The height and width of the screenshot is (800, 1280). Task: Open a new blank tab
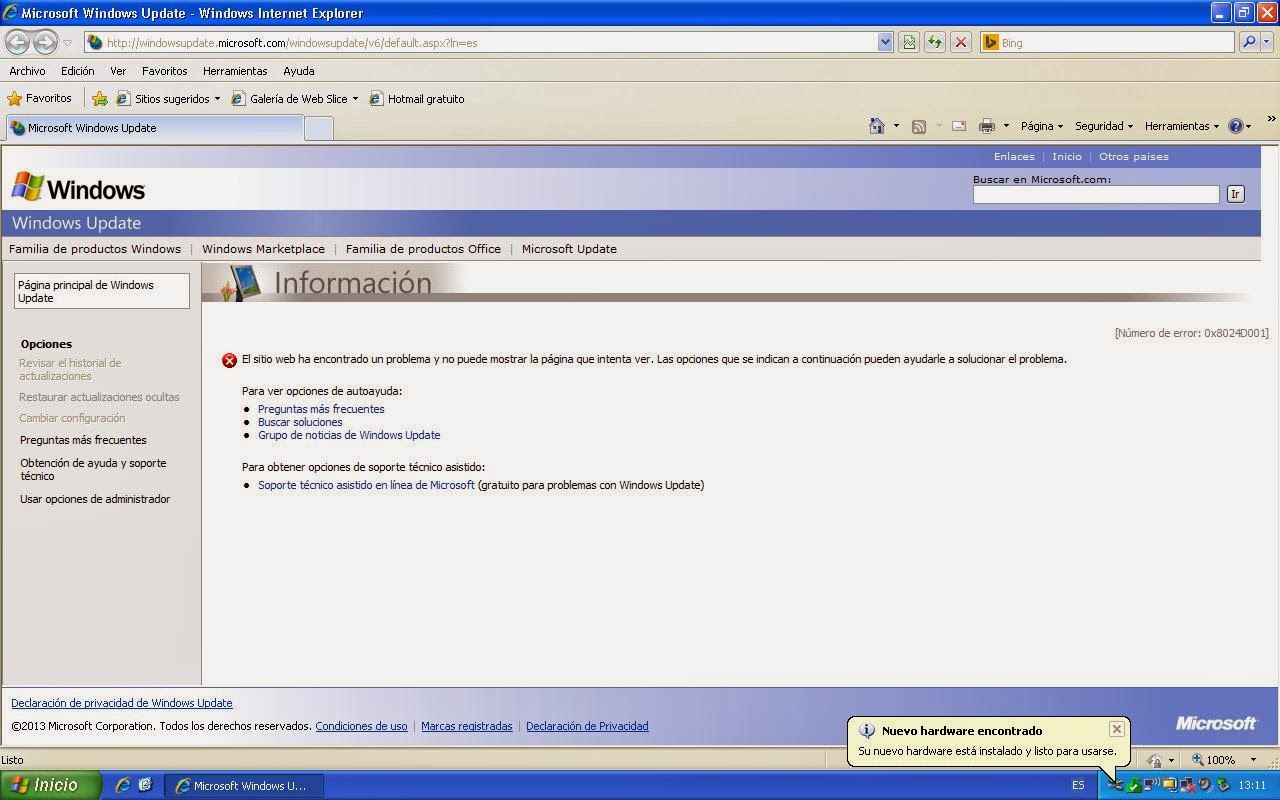pos(318,128)
